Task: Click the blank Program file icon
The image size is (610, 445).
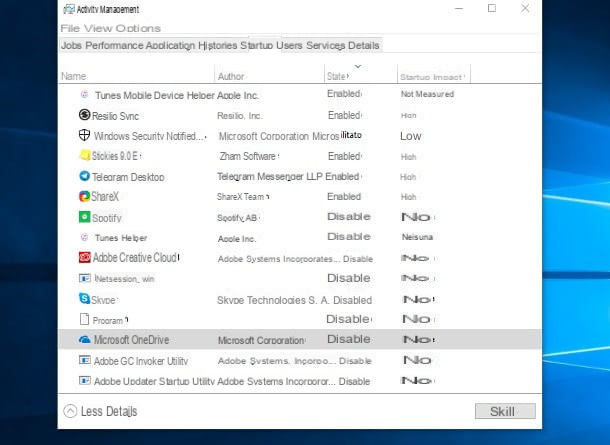Action: [x=84, y=319]
